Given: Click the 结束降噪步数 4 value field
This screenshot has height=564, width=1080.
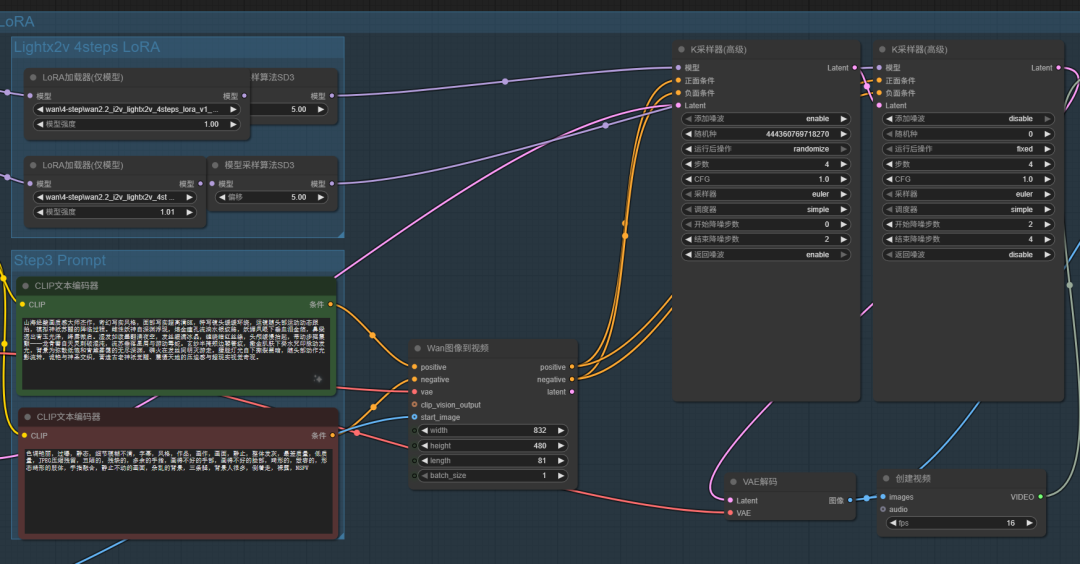Looking at the screenshot, I should pos(968,240).
